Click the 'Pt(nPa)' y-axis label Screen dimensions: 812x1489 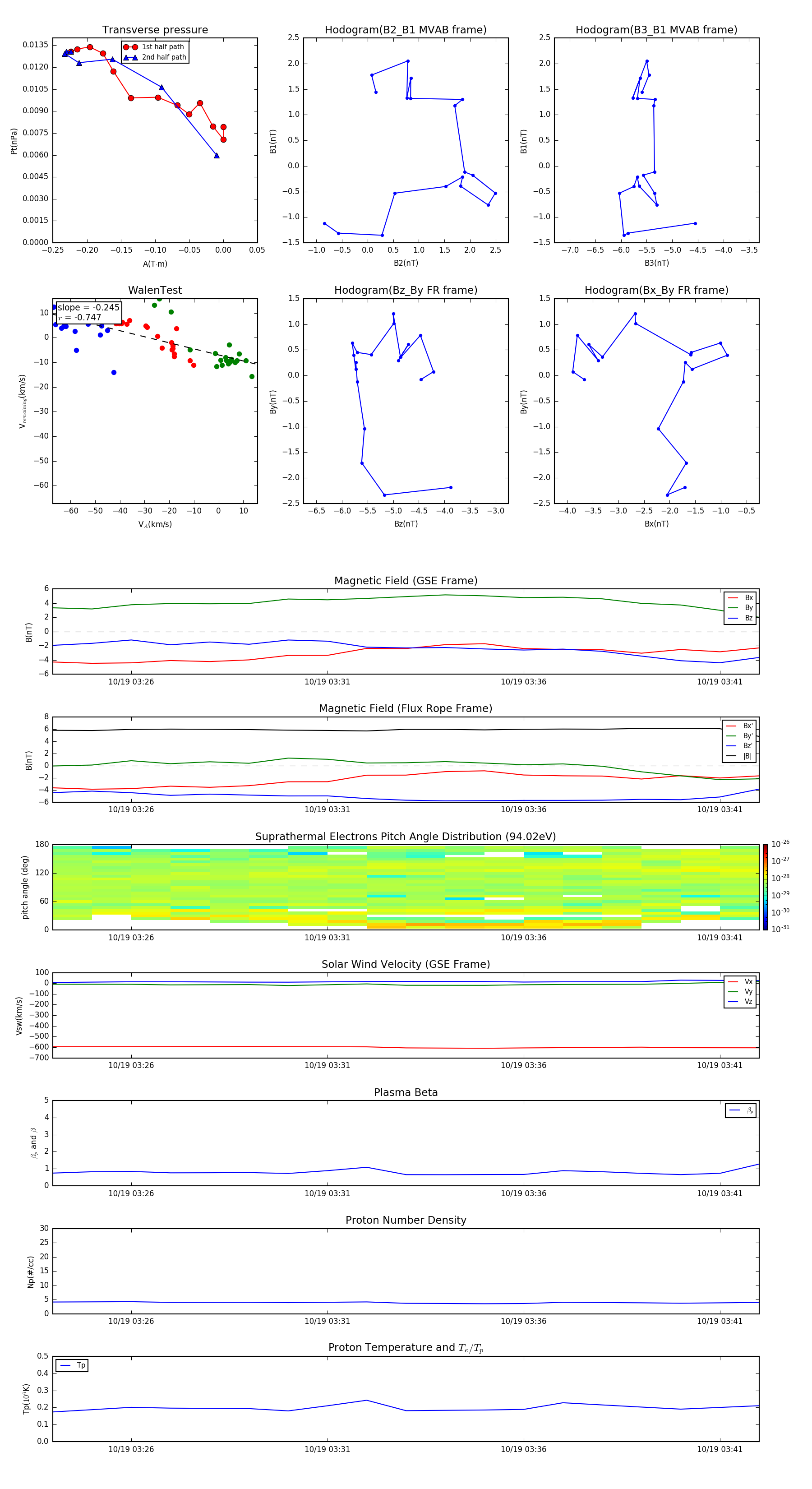(x=14, y=141)
